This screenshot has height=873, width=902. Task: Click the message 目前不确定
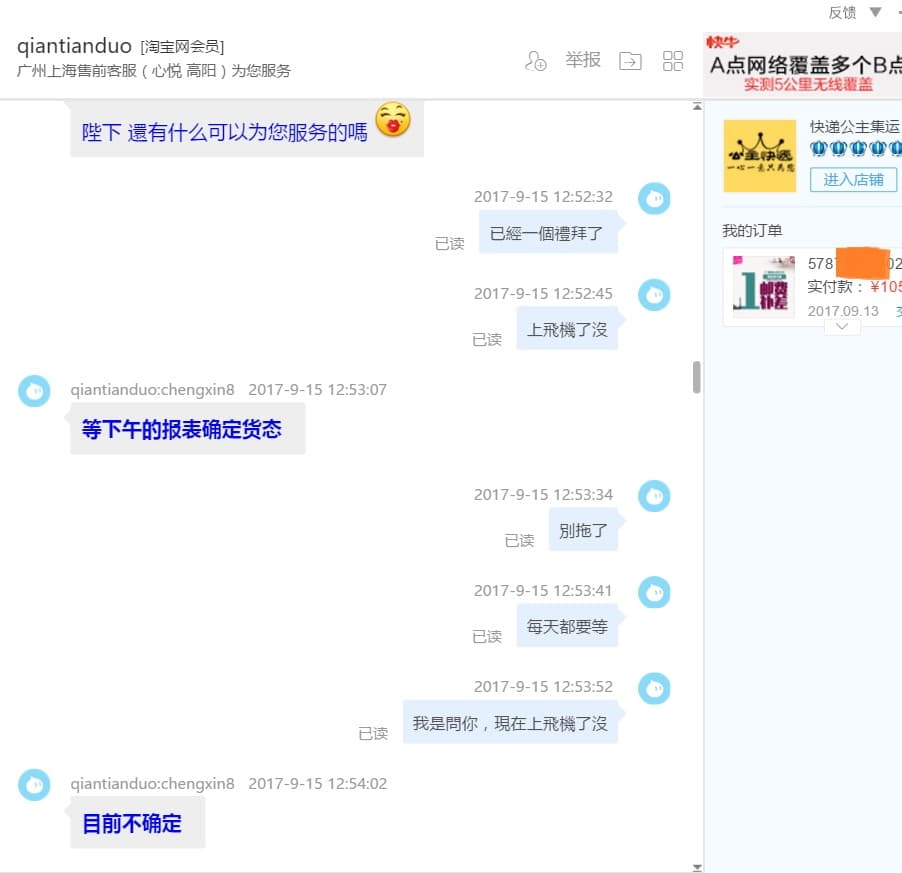[137, 823]
